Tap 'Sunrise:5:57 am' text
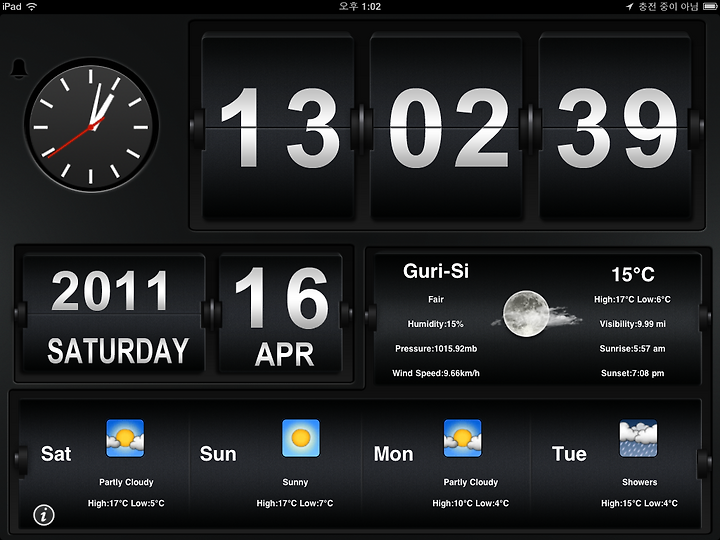This screenshot has width=720, height=540. (632, 349)
